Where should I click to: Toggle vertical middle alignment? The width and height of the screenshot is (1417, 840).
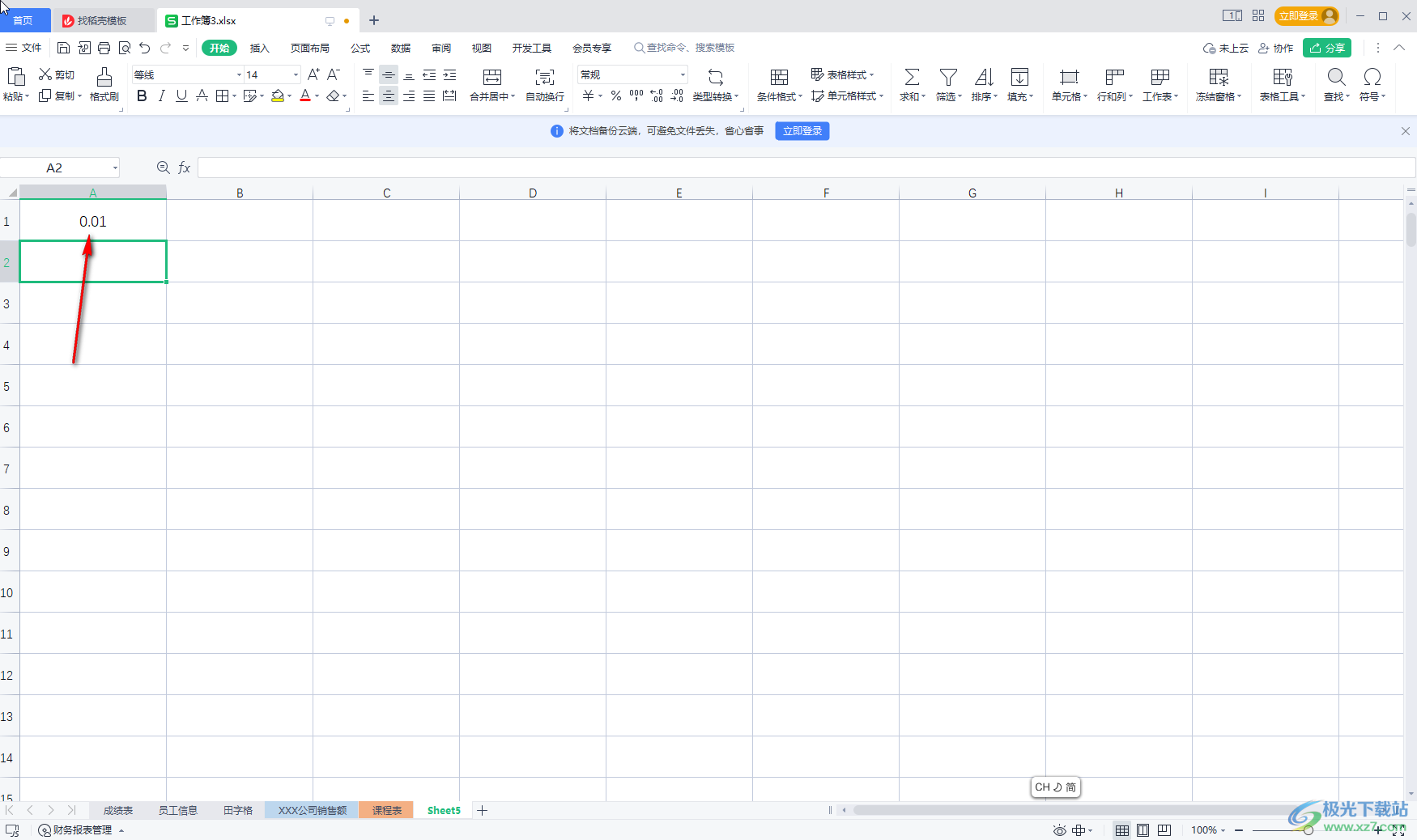click(x=389, y=74)
